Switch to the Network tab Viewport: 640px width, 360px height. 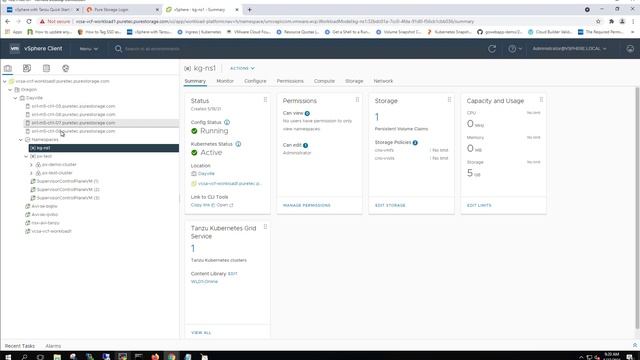pos(383,81)
